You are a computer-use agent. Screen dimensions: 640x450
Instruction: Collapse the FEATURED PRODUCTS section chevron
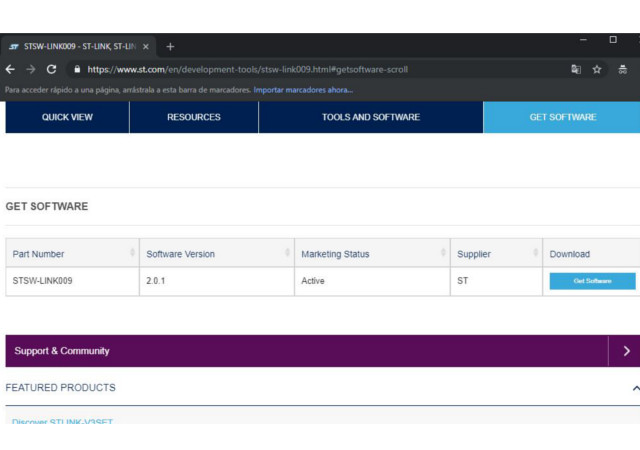[636, 388]
